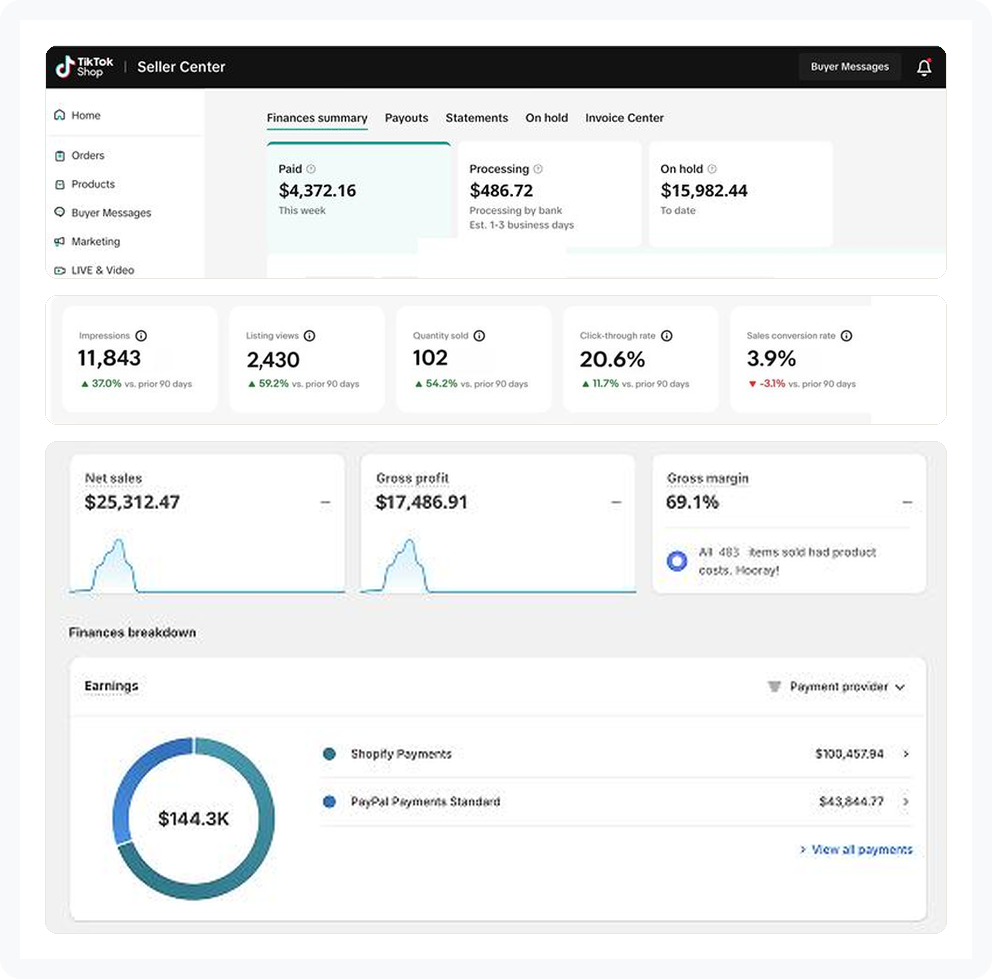Screen dimensions: 992x979
Task: Collapse the Net sales card dash
Action: point(325,502)
